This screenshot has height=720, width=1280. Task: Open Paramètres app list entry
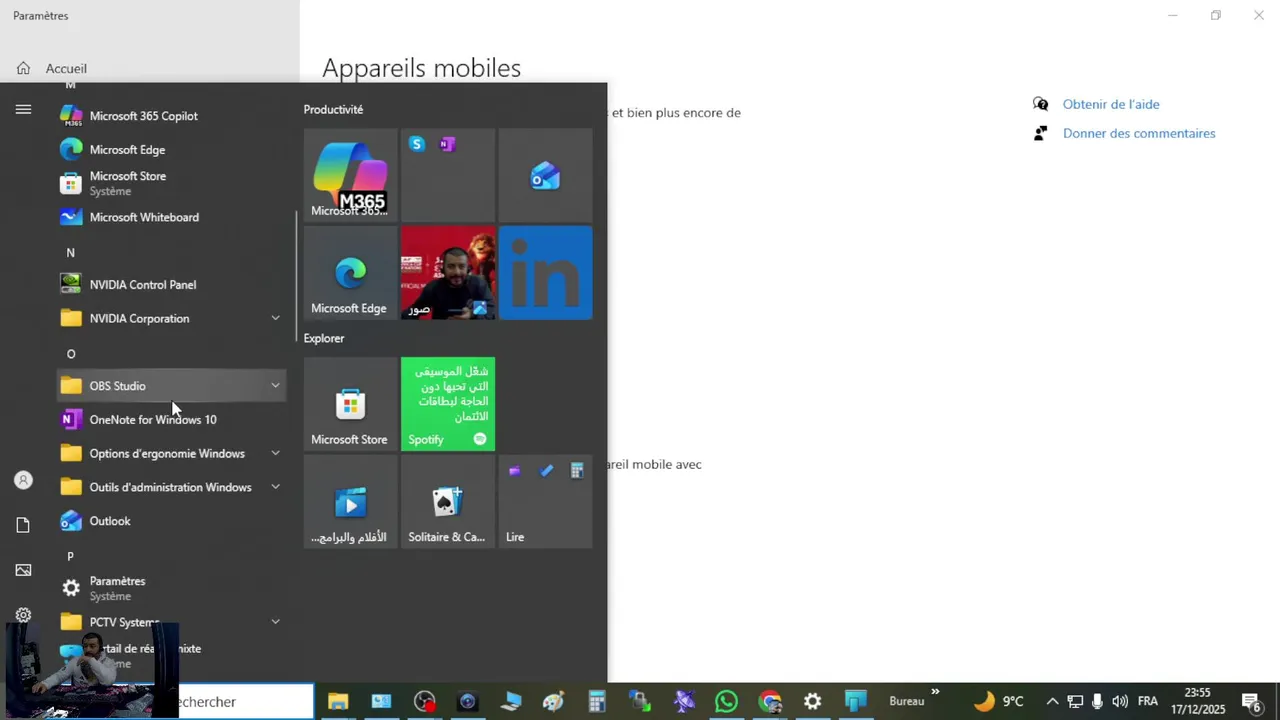[171, 588]
